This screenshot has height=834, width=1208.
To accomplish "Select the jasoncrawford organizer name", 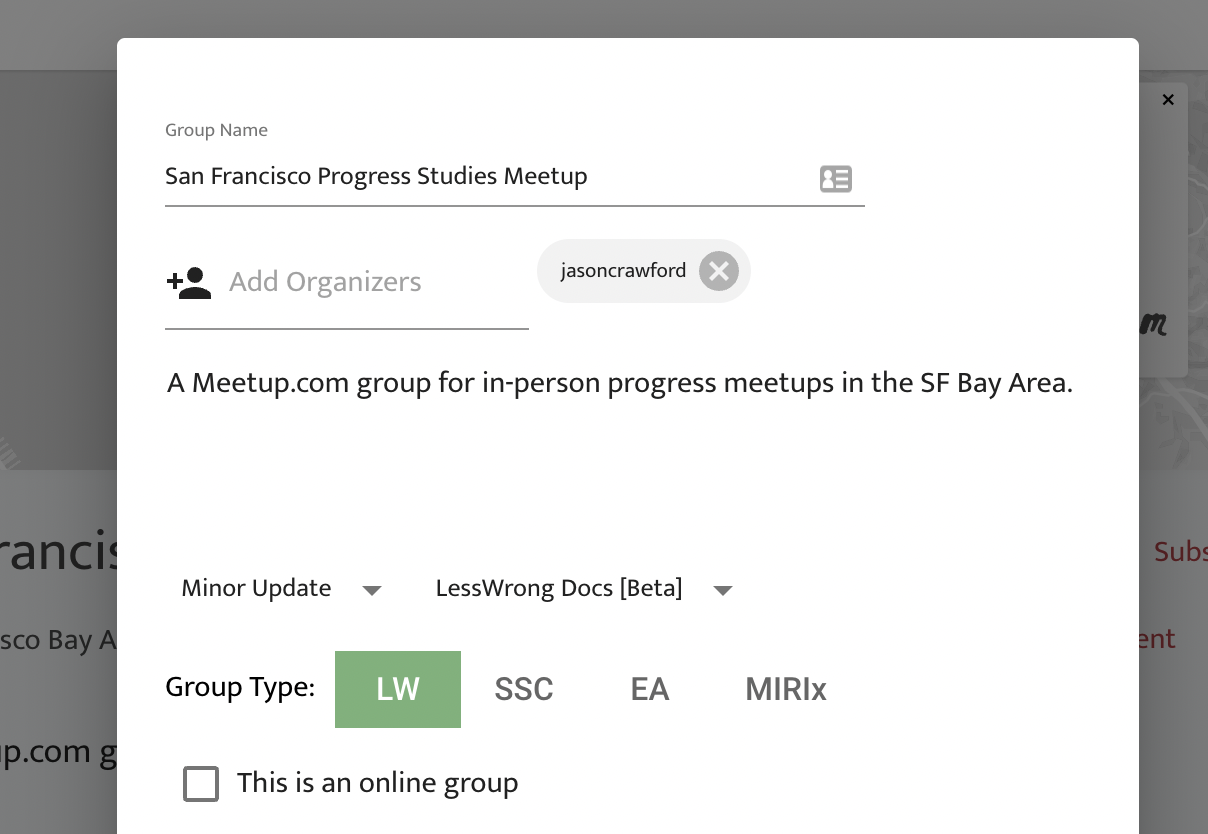I will (x=623, y=271).
